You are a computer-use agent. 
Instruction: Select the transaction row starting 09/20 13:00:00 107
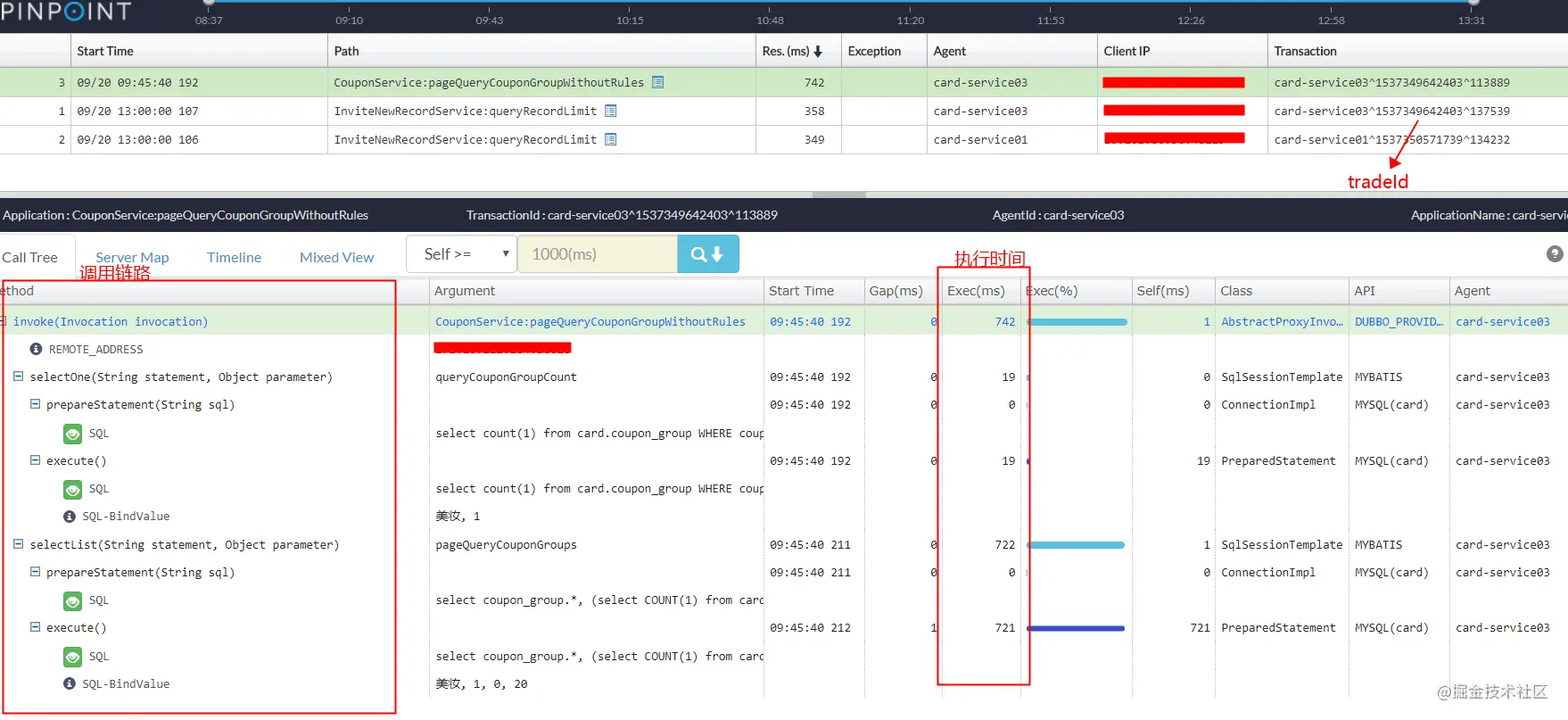point(784,111)
